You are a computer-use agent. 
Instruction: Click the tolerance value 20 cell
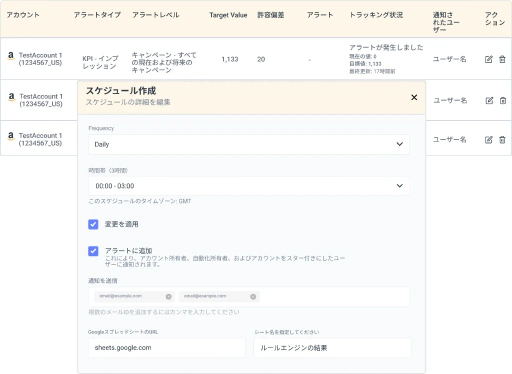coord(261,59)
